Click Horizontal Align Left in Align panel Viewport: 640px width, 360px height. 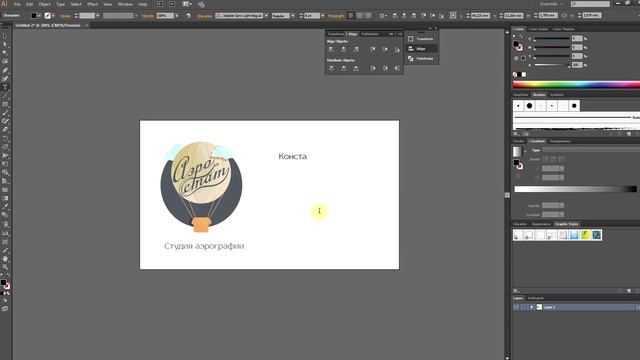[x=331, y=49]
